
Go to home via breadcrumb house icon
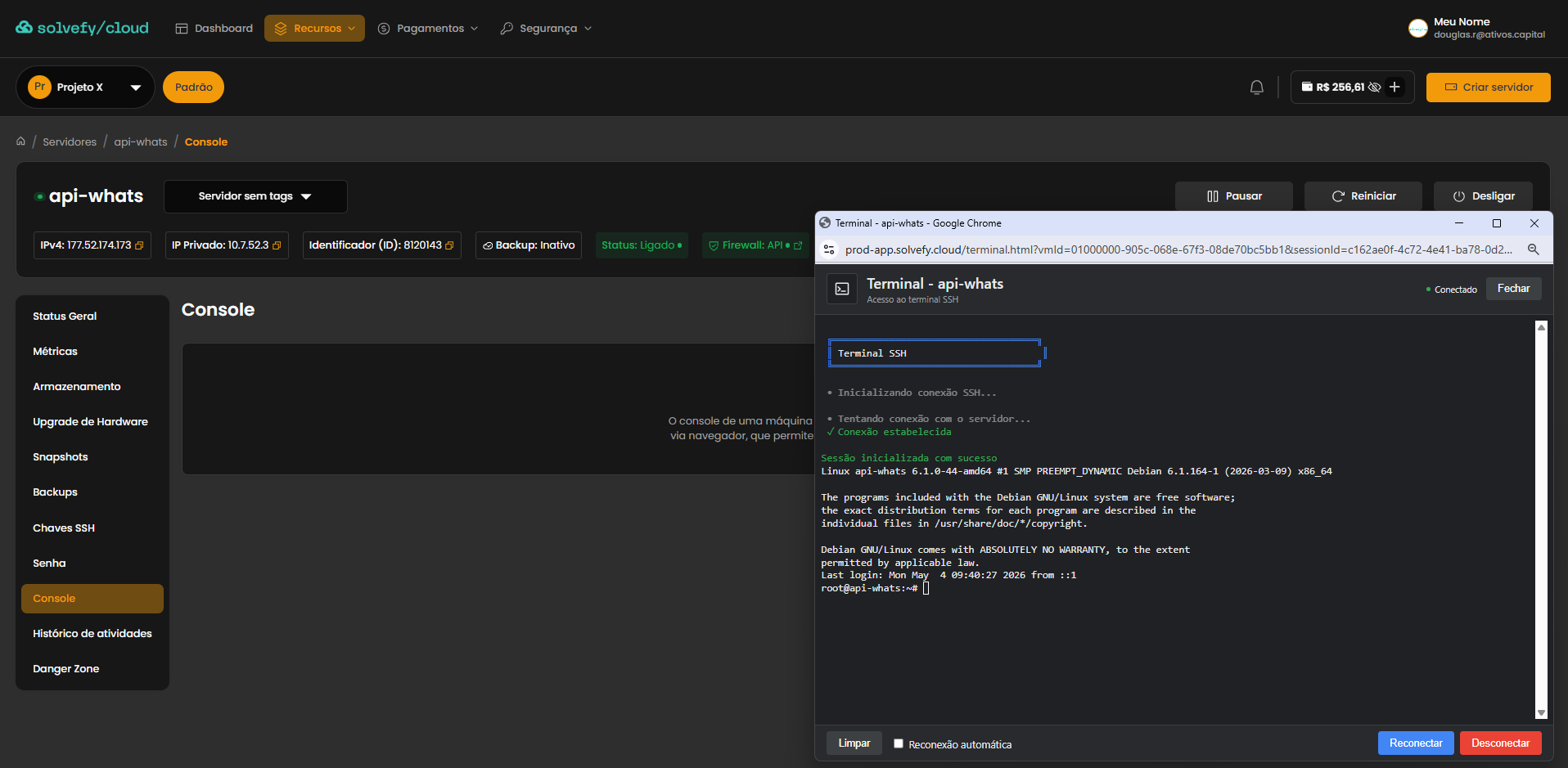pos(21,141)
